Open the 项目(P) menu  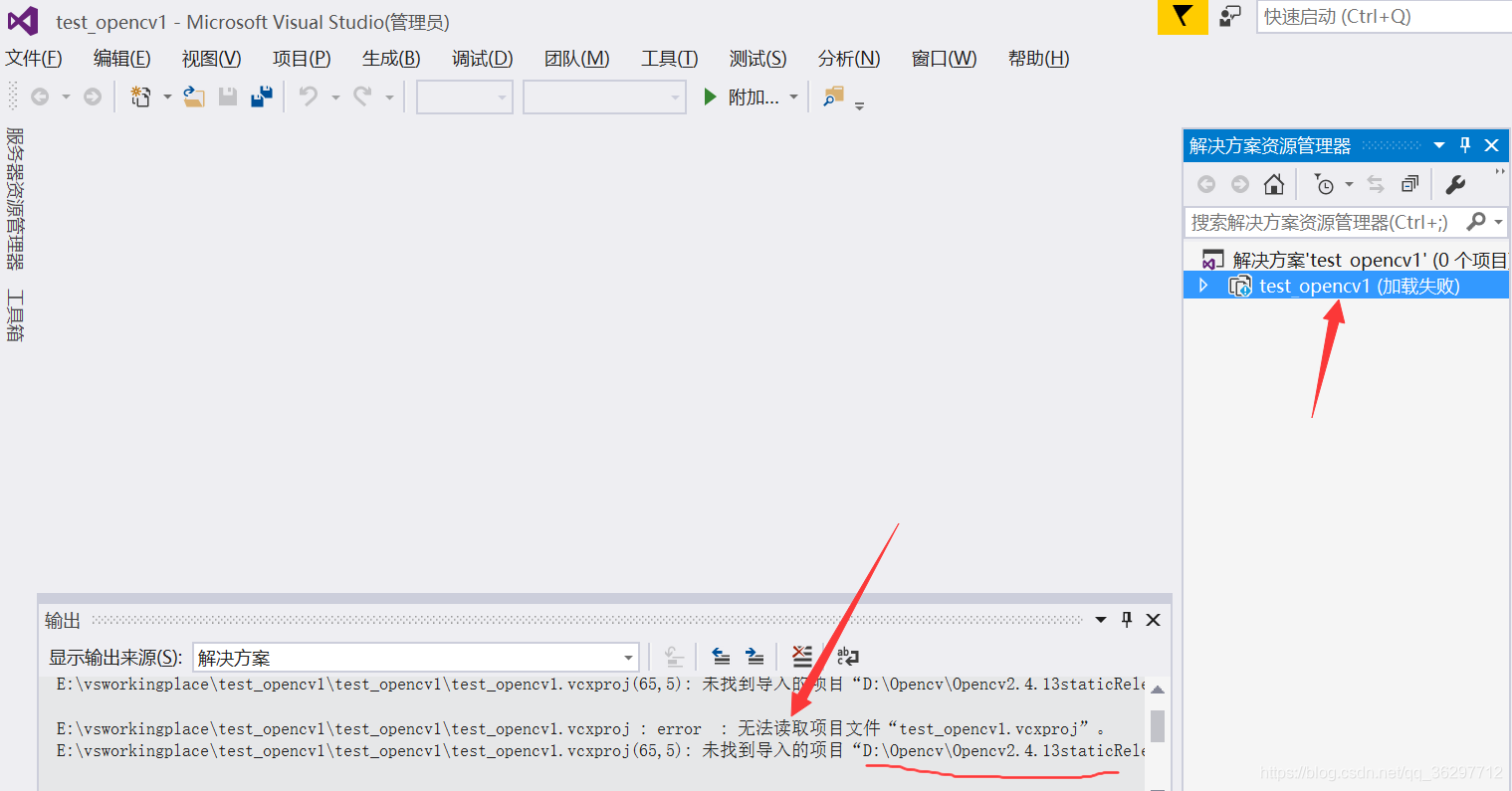point(302,59)
